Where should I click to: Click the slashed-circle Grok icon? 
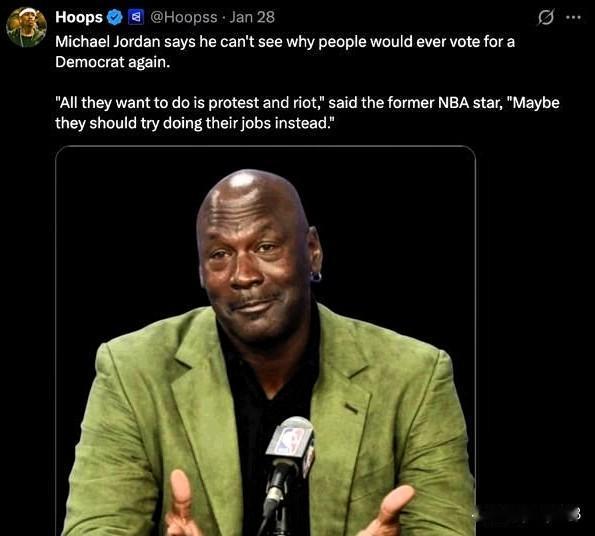pyautogui.click(x=546, y=17)
